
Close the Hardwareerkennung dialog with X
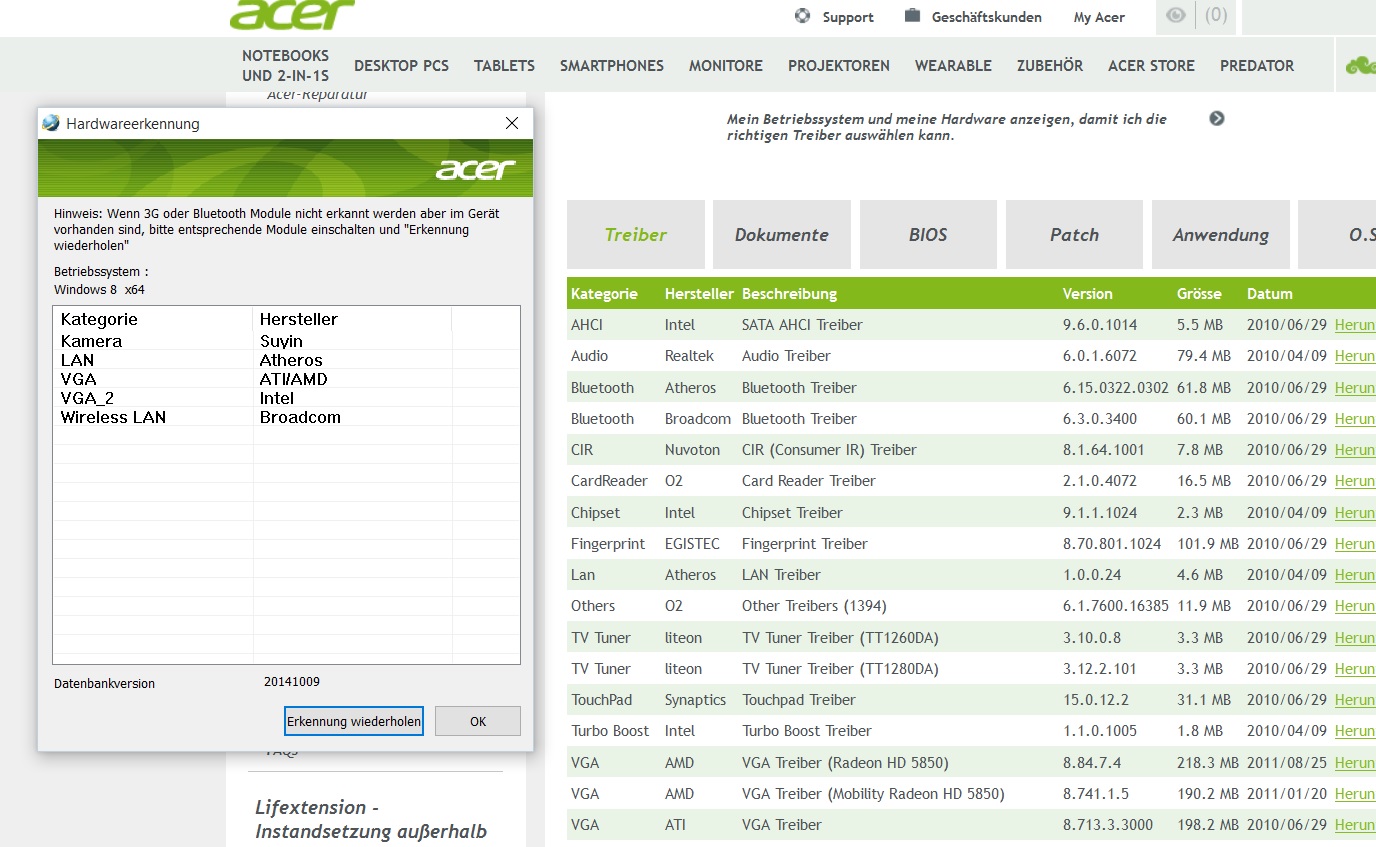click(x=512, y=123)
